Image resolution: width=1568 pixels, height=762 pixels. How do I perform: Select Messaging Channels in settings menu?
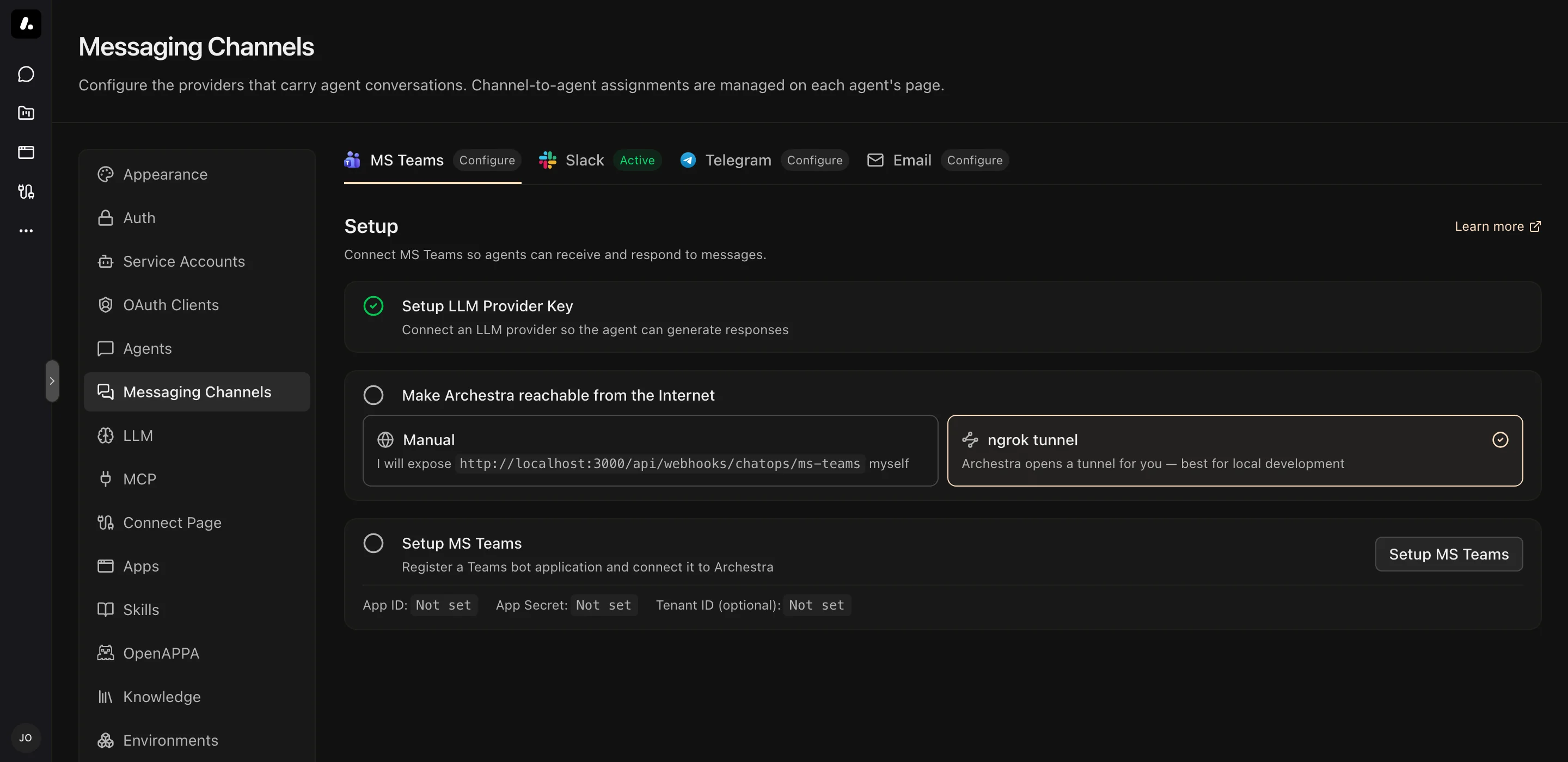[197, 392]
